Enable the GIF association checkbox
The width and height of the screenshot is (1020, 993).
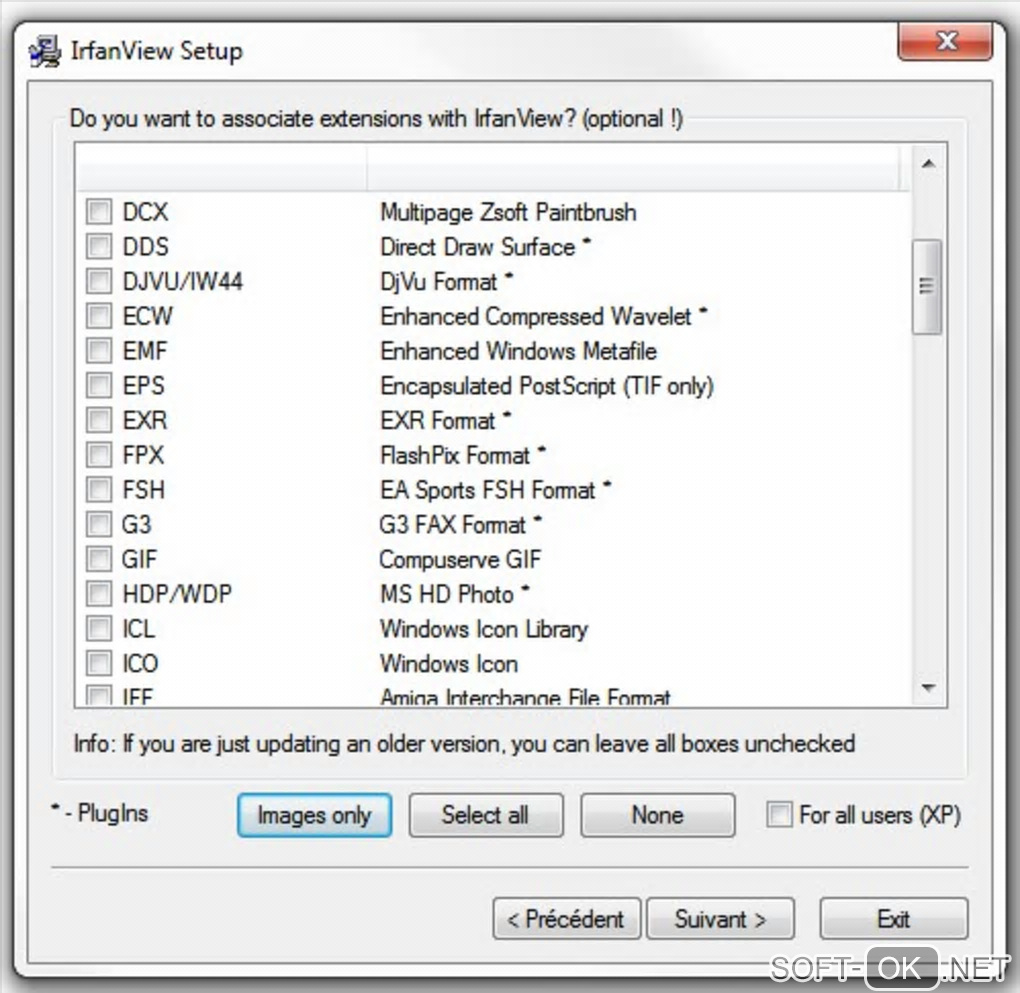[99, 559]
